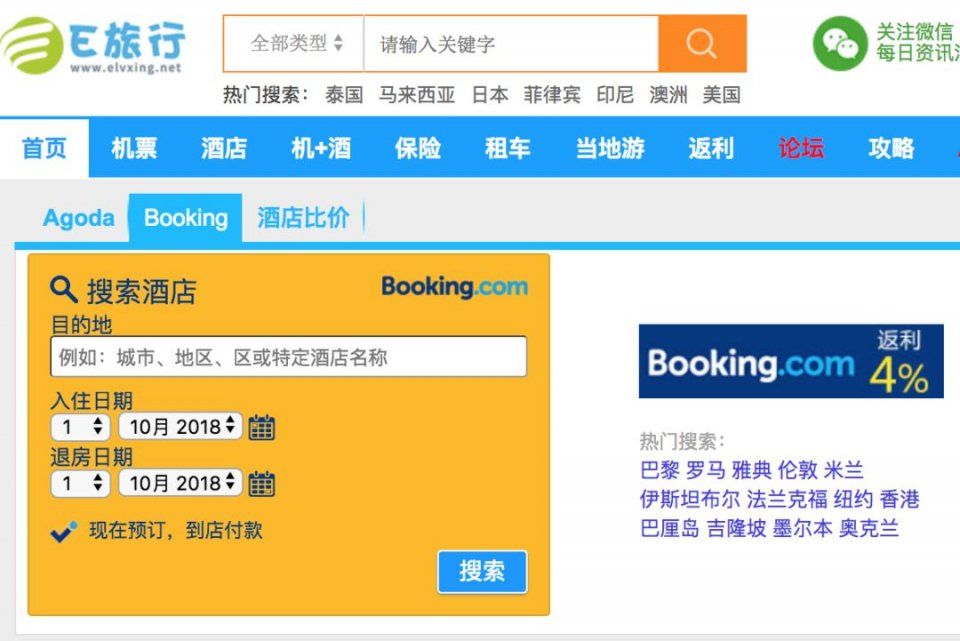Open the 当地游 local tours menu

610,148
